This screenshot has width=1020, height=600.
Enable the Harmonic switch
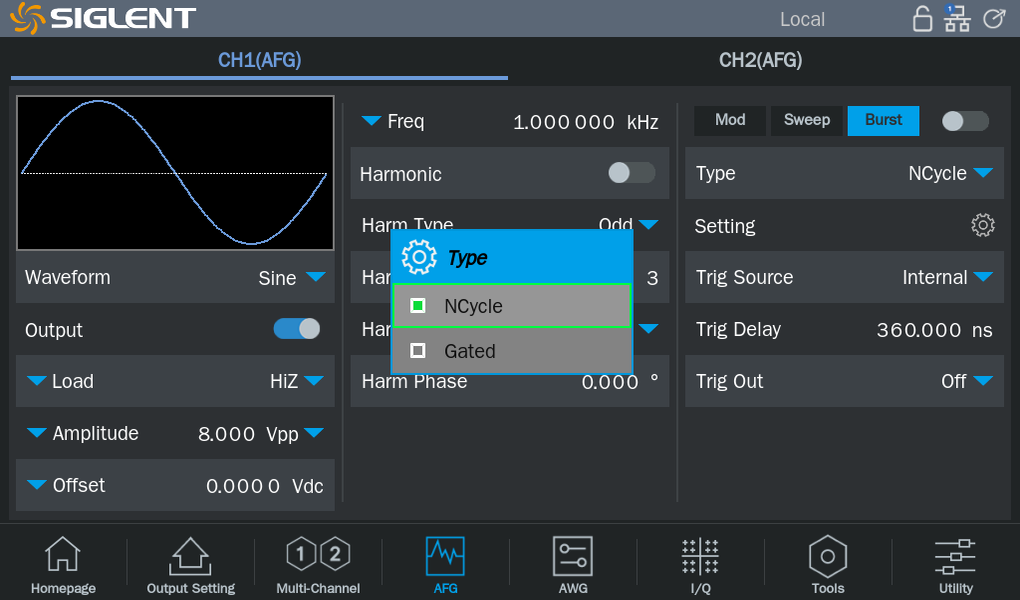(631, 173)
